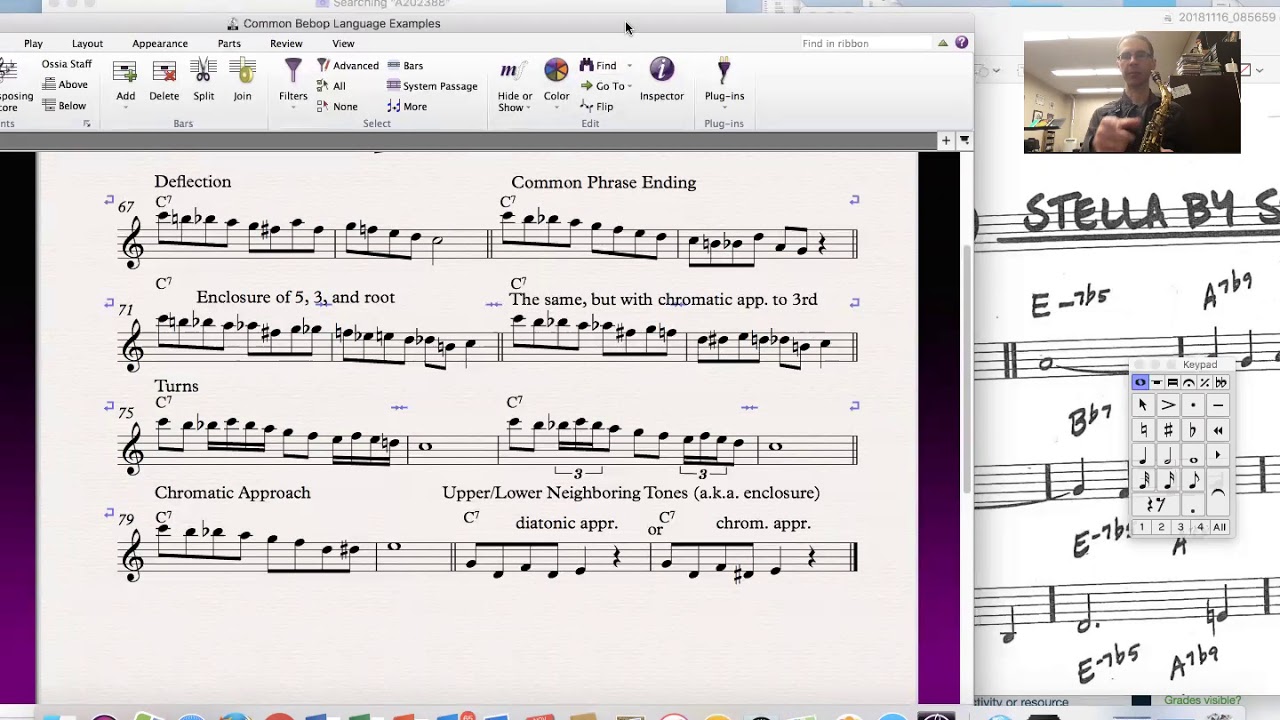1280x720 pixels.
Task: Select the flat accidental on Keypad
Action: (1193, 430)
